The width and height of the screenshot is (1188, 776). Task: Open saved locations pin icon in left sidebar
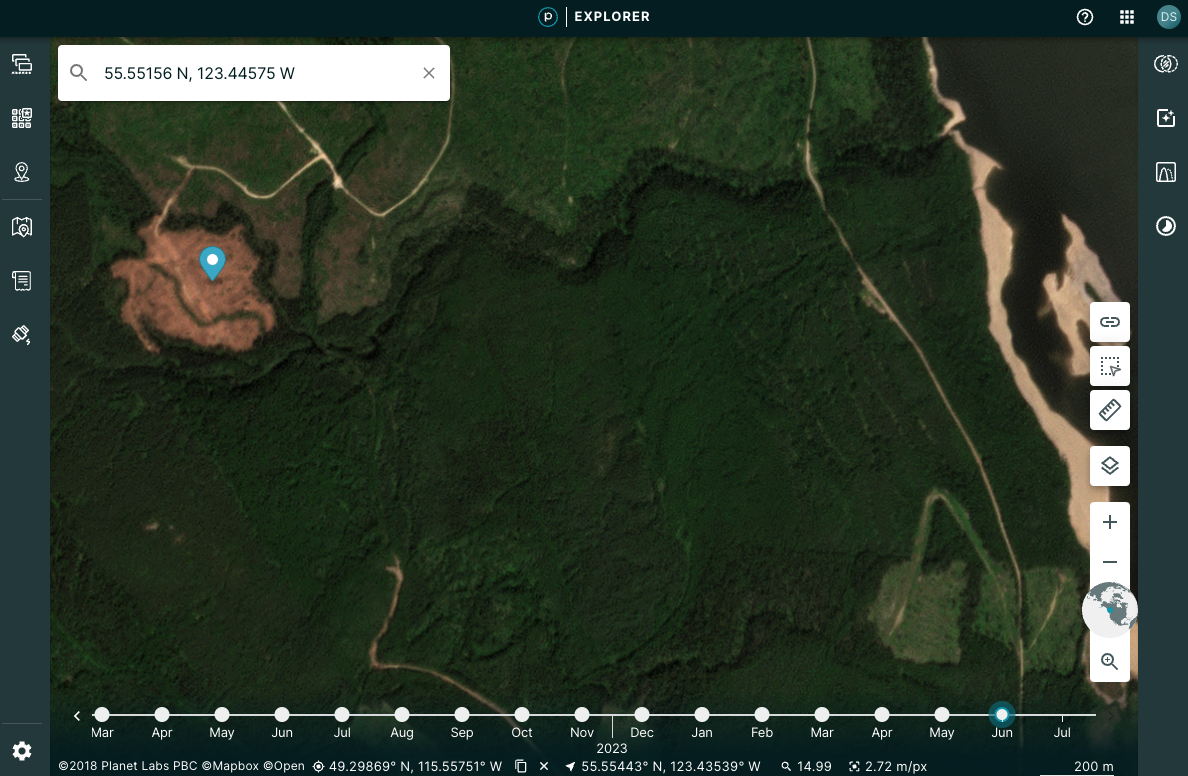tap(22, 172)
